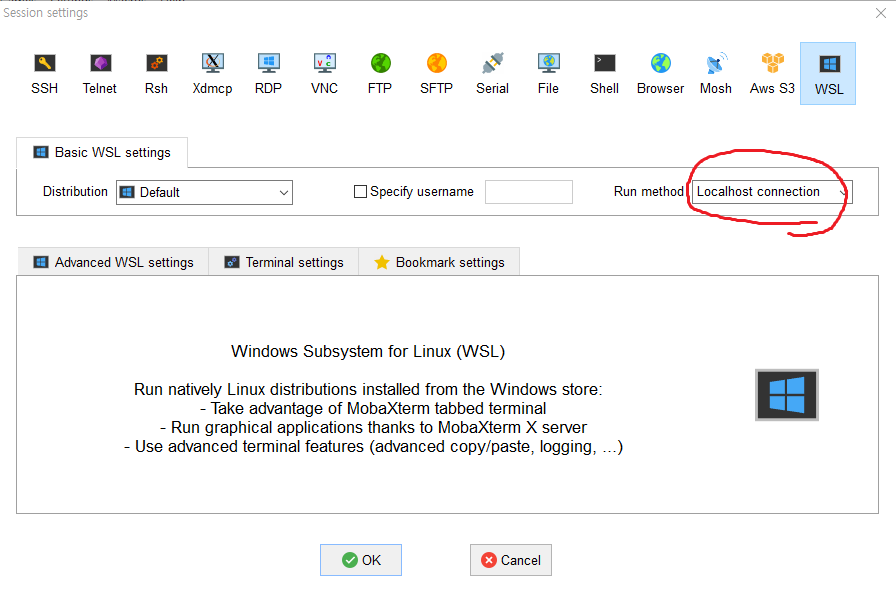Screen dimensions: 896x603
Task: Select the Shell session icon
Action: click(604, 74)
